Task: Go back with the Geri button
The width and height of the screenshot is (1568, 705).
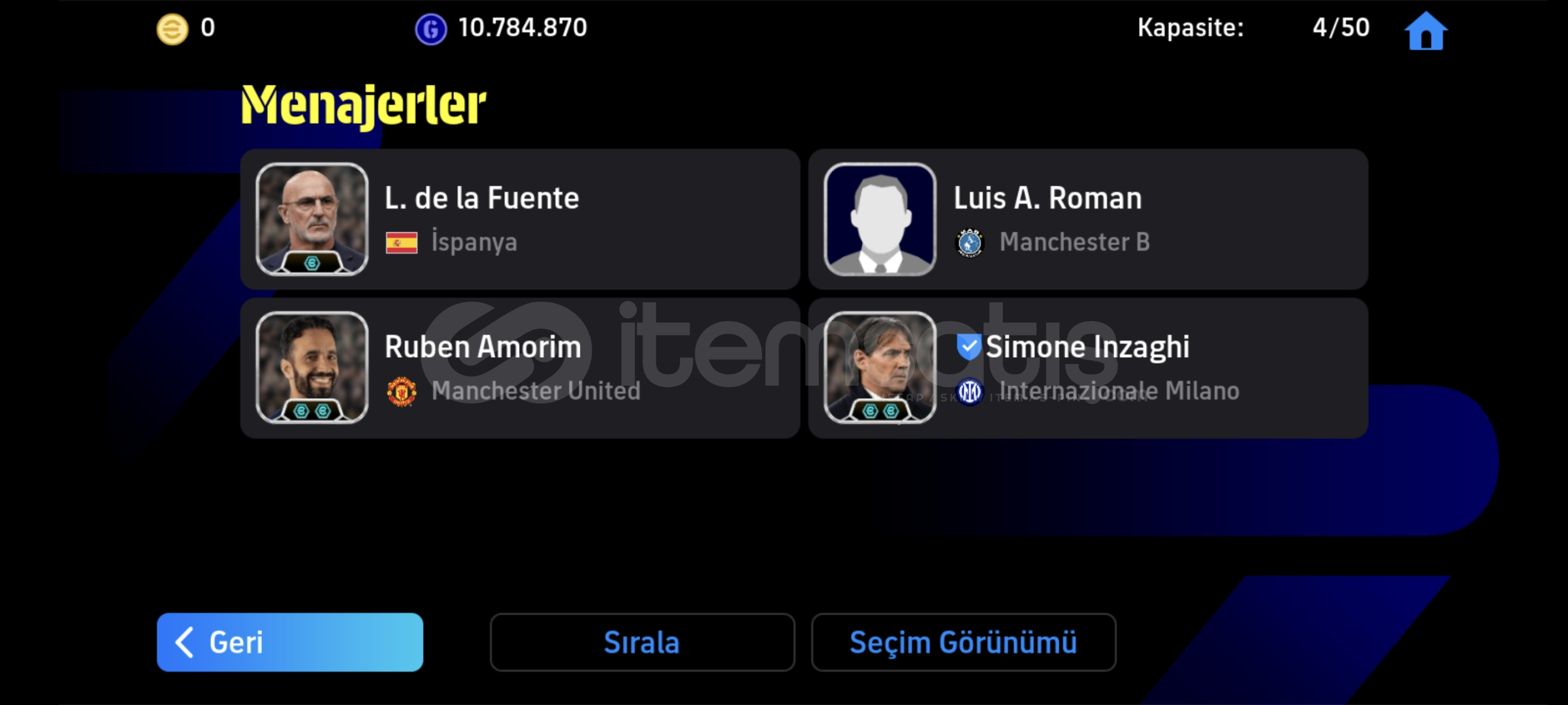Action: point(290,642)
